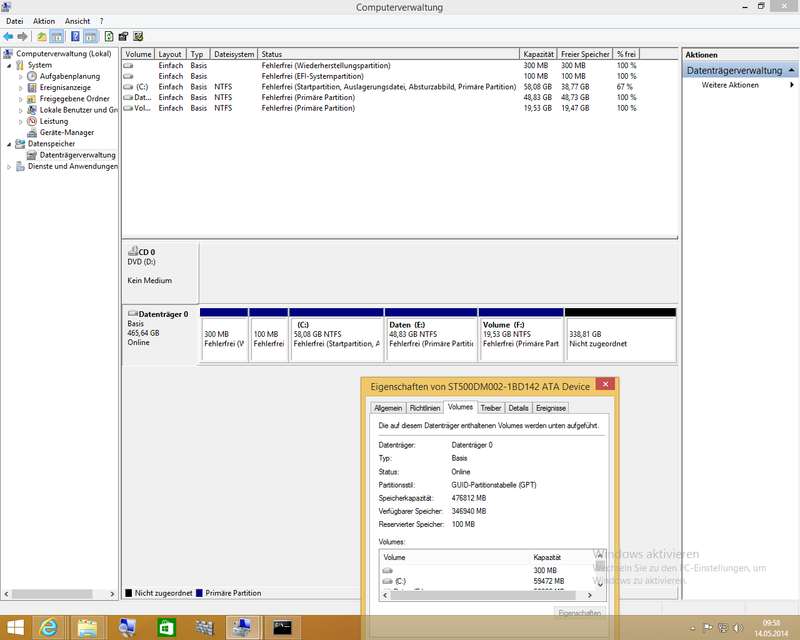Open the Aktion menu

coord(44,21)
